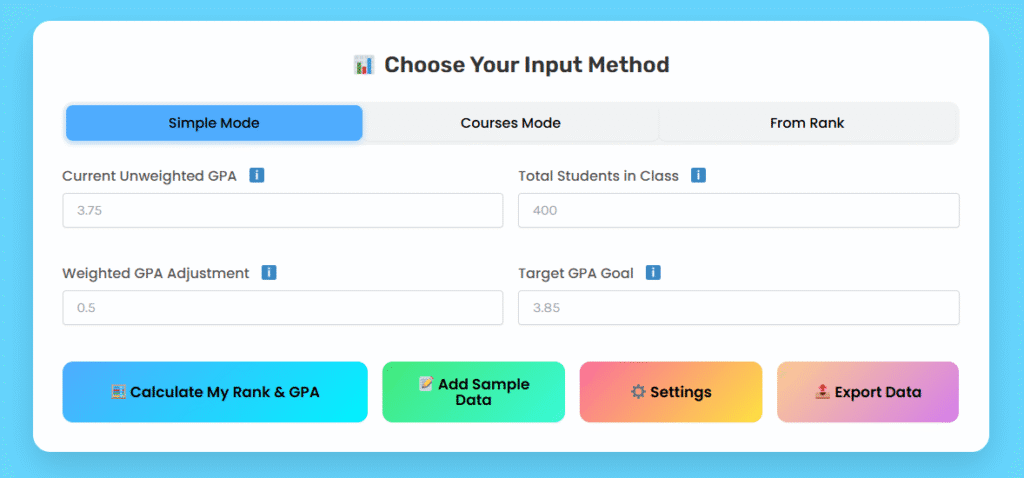
Task: Click the Target GPA Goal input field
Action: tap(738, 308)
